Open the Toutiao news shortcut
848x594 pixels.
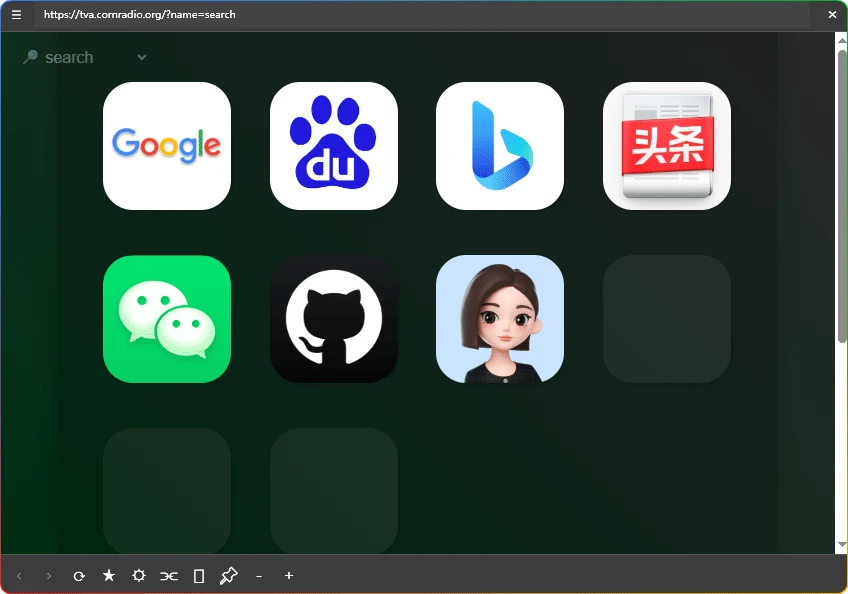click(x=666, y=145)
